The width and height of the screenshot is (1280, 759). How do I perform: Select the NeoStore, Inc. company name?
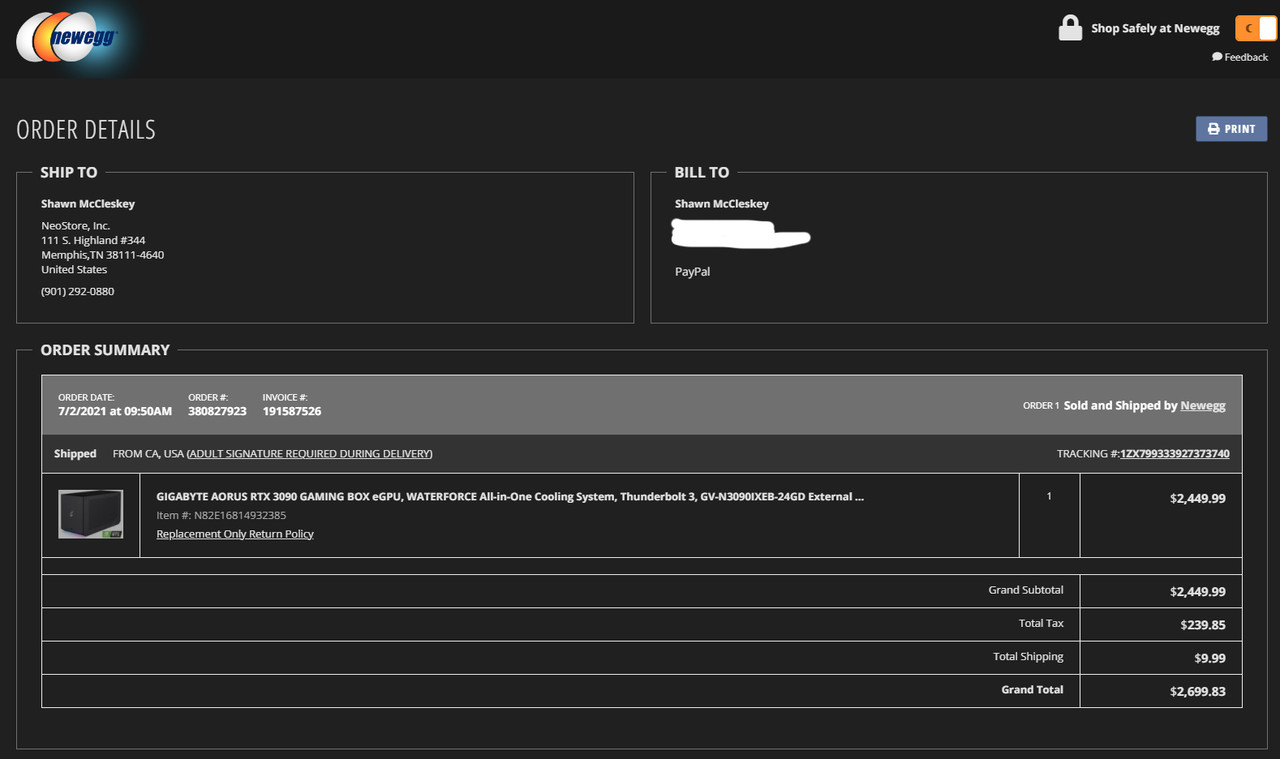coord(75,226)
